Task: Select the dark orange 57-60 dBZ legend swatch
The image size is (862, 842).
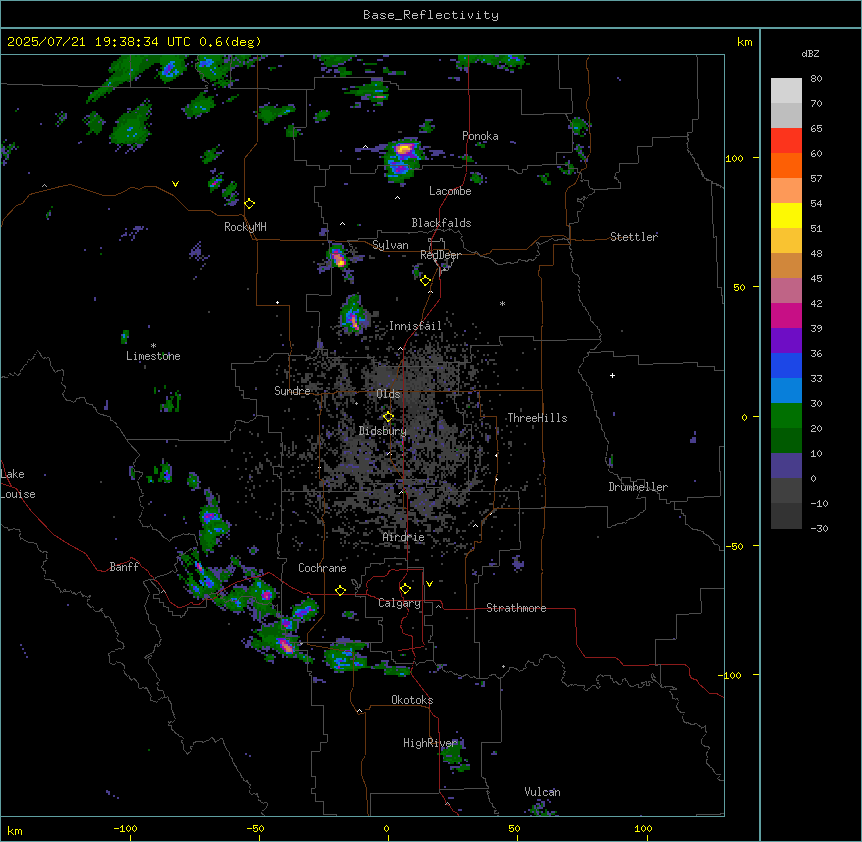Action: click(x=786, y=165)
